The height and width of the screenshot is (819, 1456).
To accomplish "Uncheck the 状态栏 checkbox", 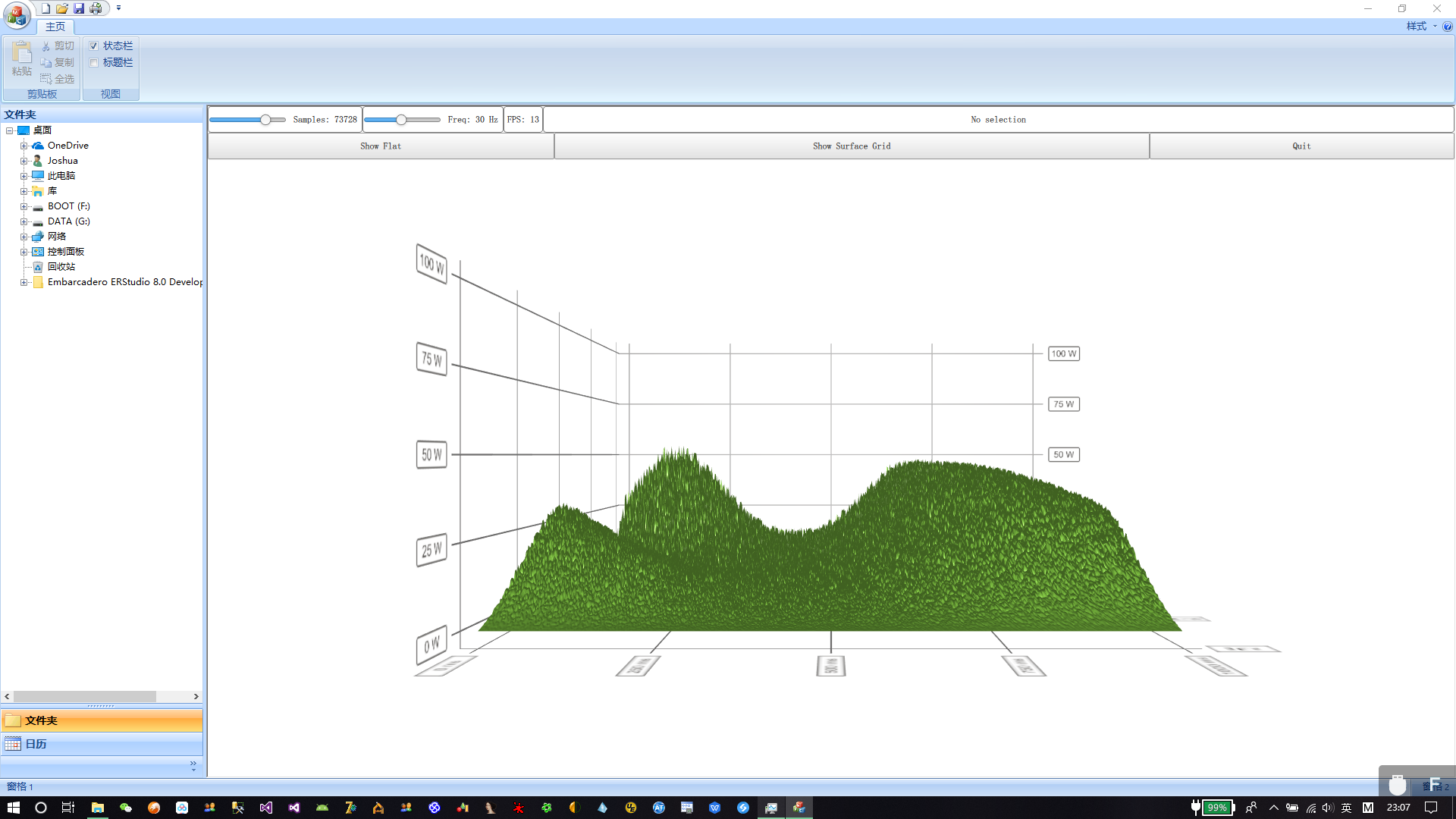I will coord(94,46).
